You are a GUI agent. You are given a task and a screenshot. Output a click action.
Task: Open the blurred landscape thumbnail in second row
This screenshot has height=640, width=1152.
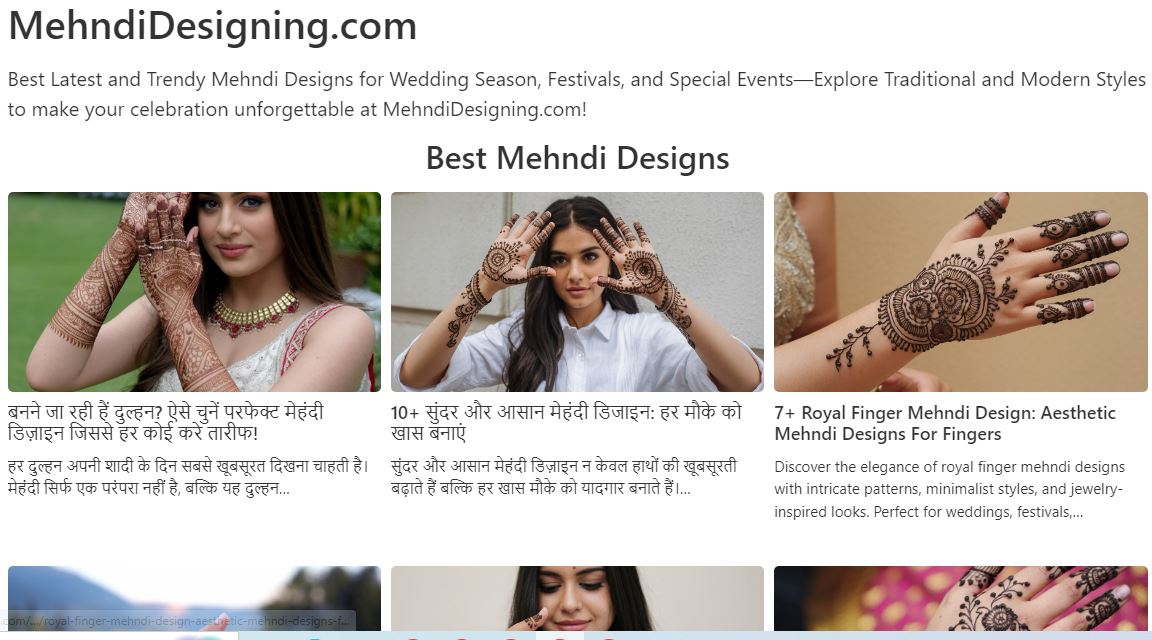[x=195, y=598]
